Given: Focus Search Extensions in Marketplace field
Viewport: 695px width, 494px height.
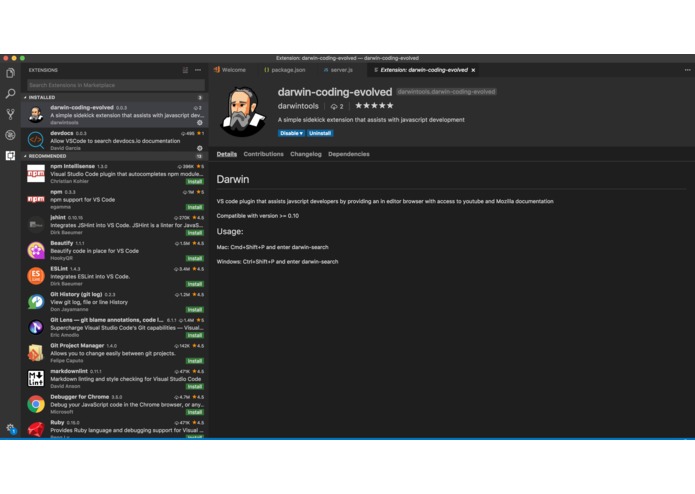Looking at the screenshot, I should (116, 85).
